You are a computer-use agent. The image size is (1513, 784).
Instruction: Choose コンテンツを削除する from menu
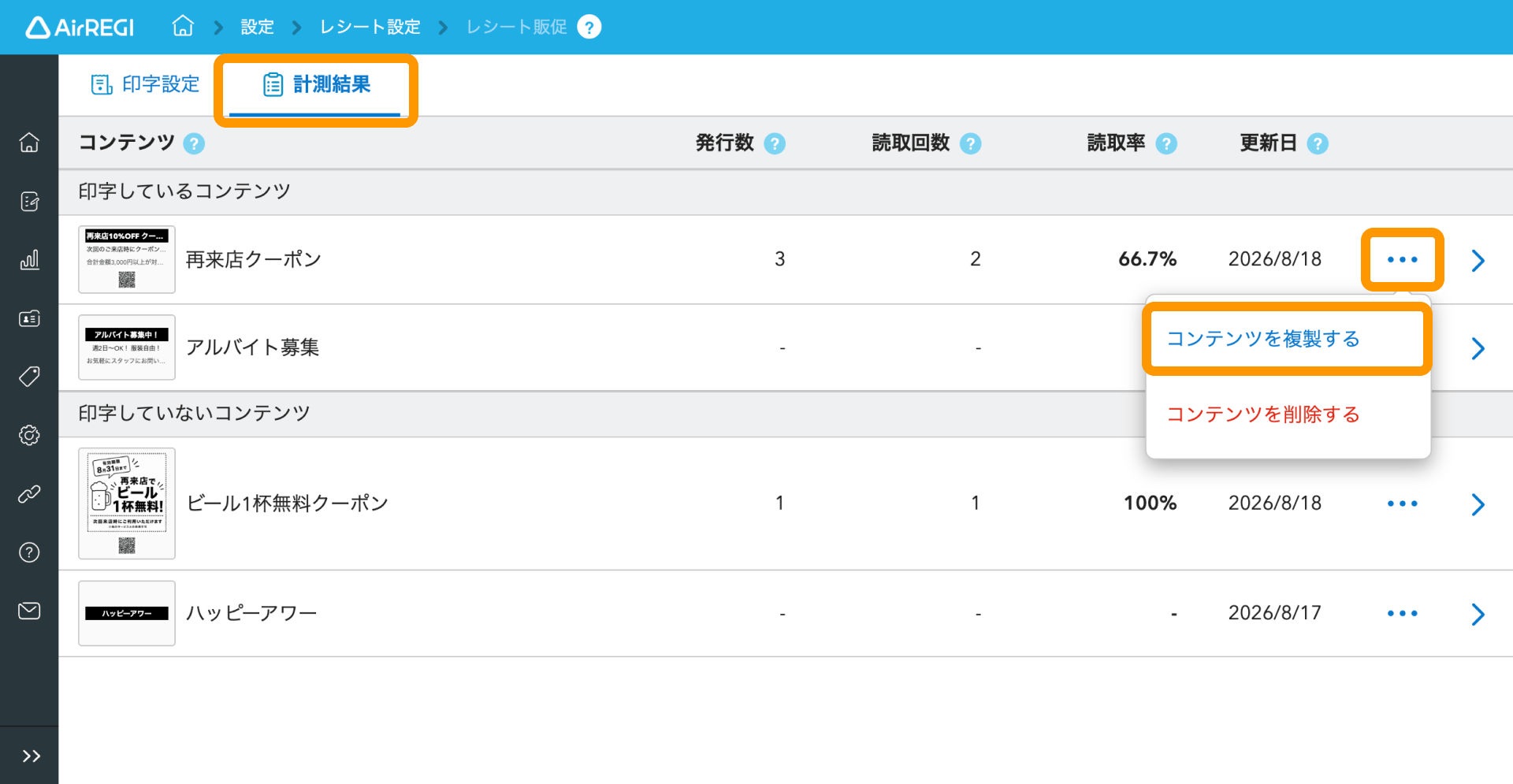[x=1263, y=414]
